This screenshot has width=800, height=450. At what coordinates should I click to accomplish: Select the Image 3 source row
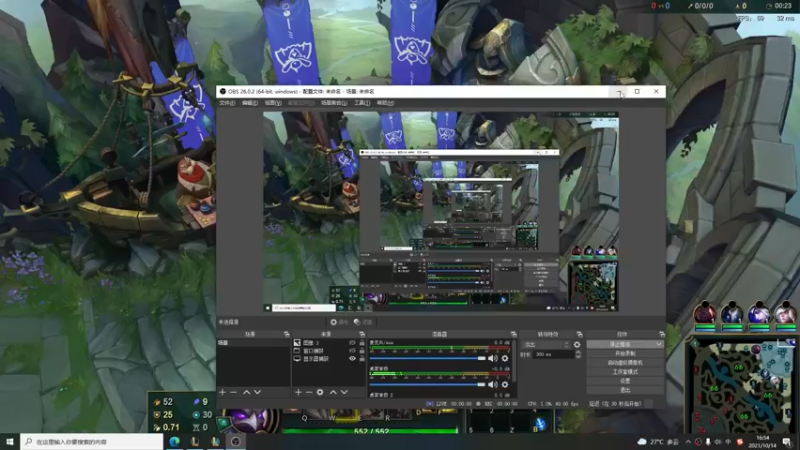coord(330,343)
